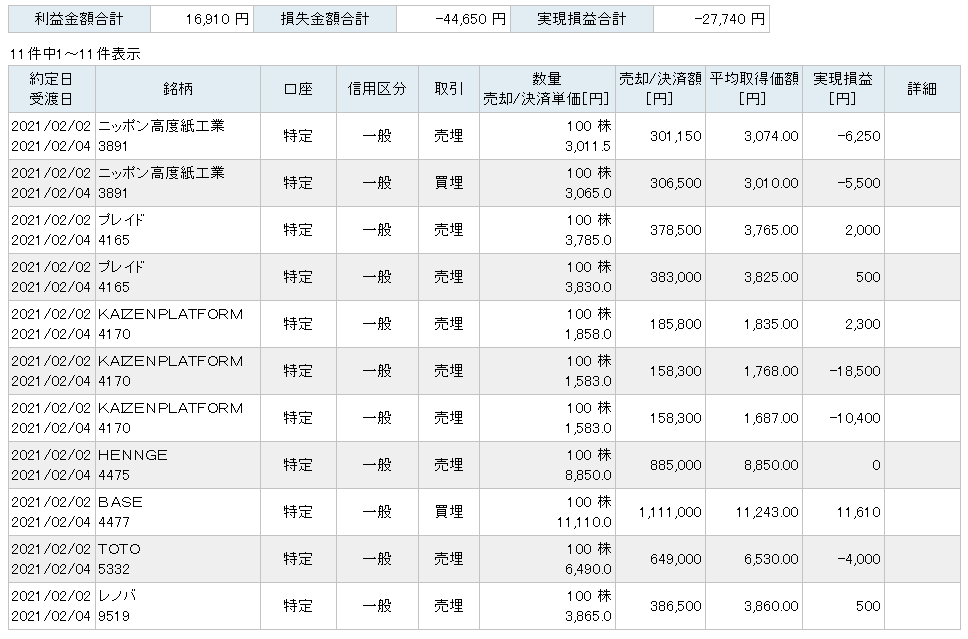Click the 銘柄 column header
968x639 pixels.
coord(178,89)
